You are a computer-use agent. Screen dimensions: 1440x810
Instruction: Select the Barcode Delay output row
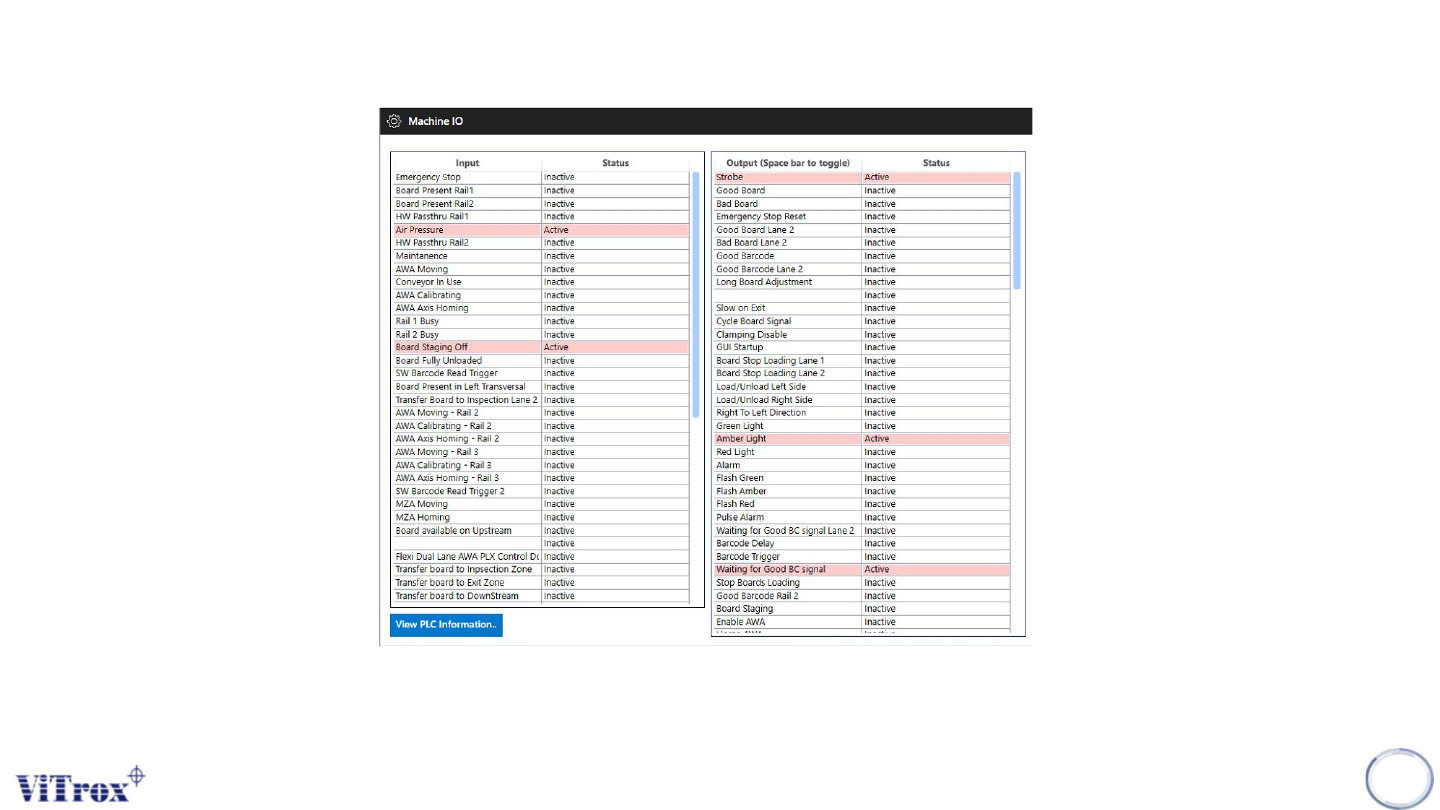tap(862, 543)
